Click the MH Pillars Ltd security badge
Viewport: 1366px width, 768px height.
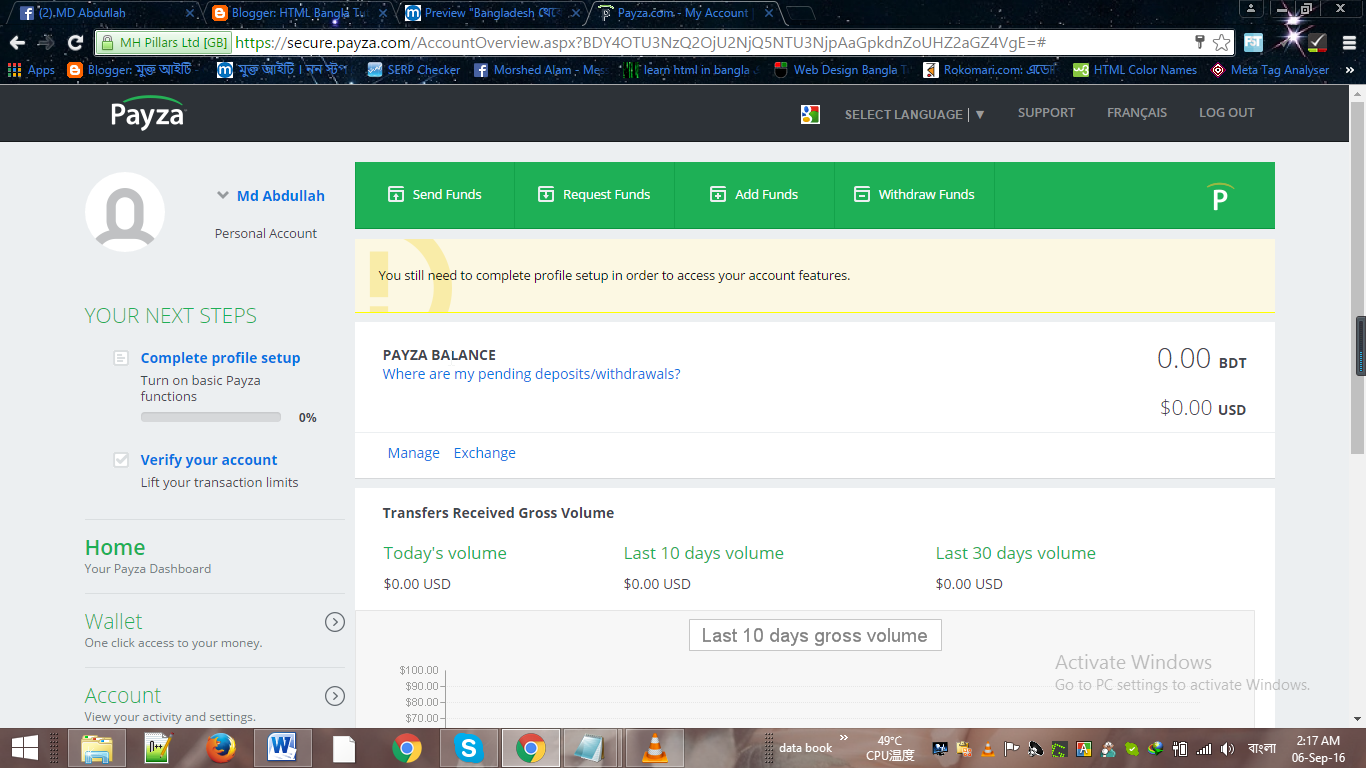tap(163, 43)
